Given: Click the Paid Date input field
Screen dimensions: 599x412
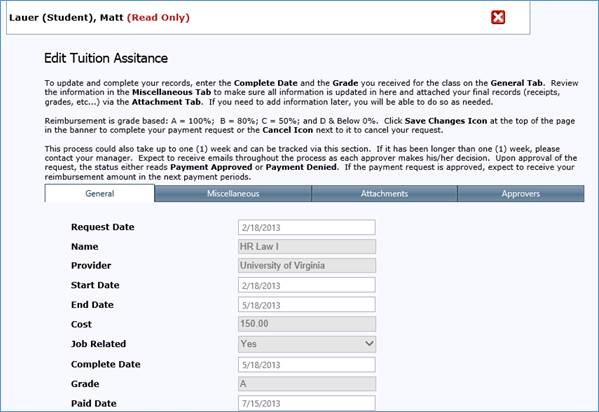Looking at the screenshot, I should click(307, 403).
